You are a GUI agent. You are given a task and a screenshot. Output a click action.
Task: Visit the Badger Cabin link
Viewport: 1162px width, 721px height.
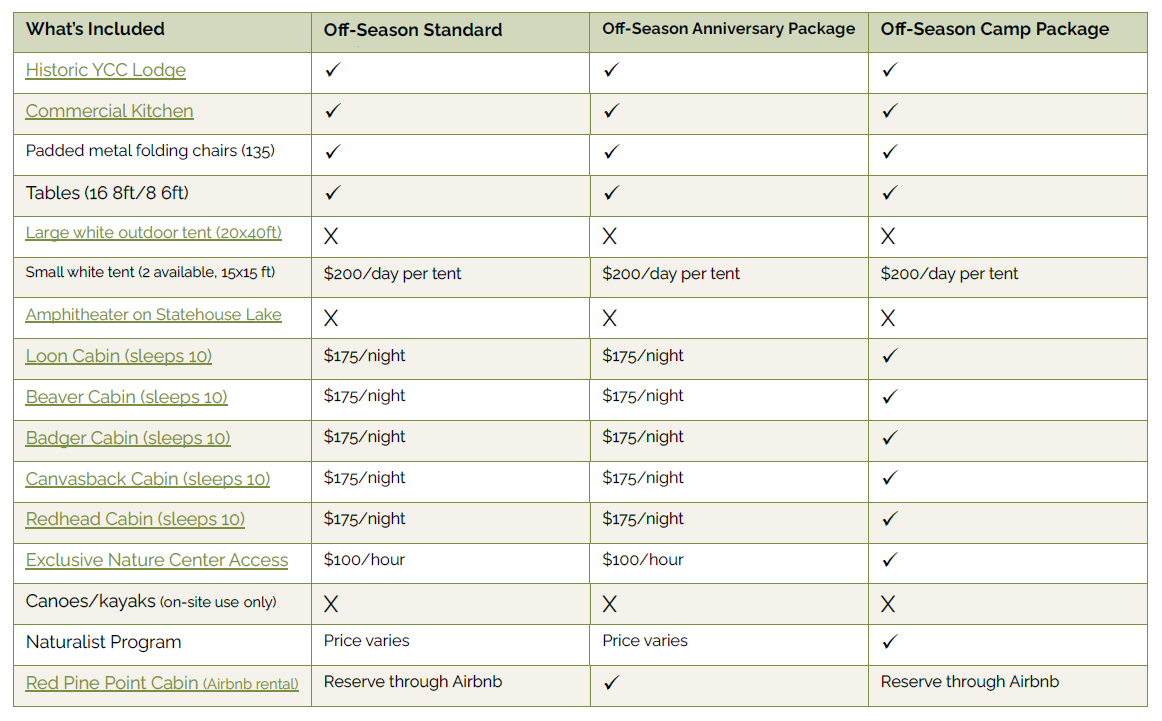point(128,438)
